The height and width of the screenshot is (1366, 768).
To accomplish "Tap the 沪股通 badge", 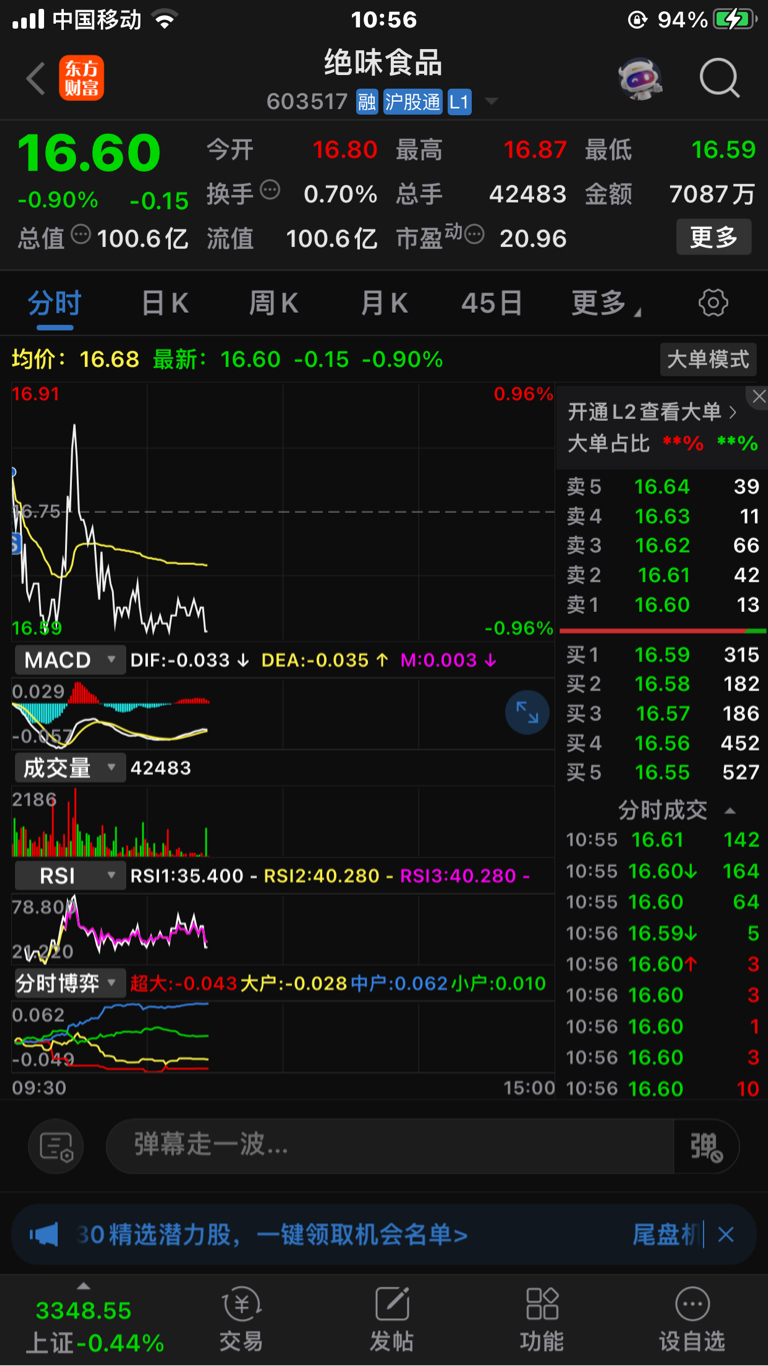I will point(412,102).
